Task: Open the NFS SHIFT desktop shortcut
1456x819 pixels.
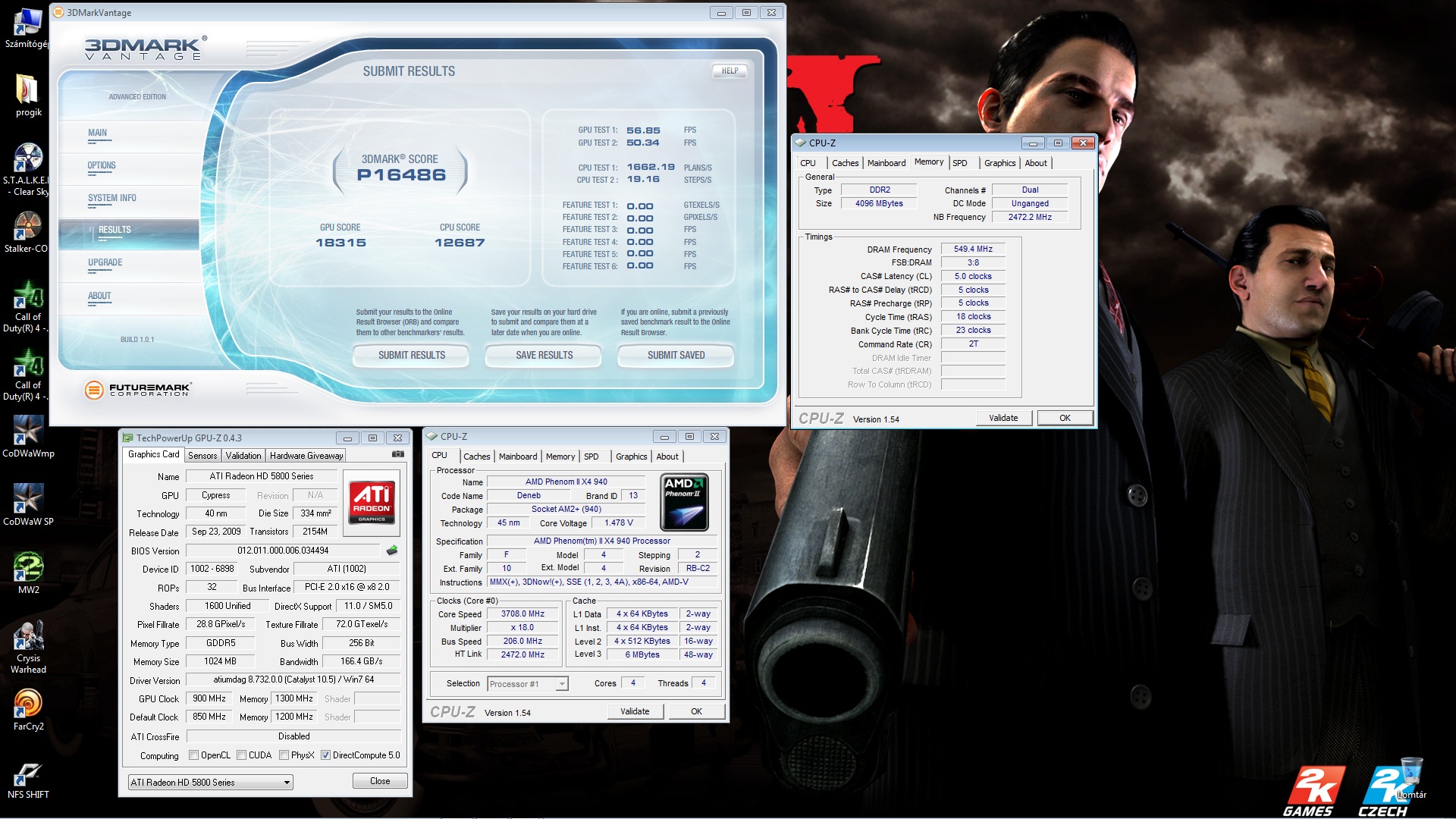Action: click(28, 773)
